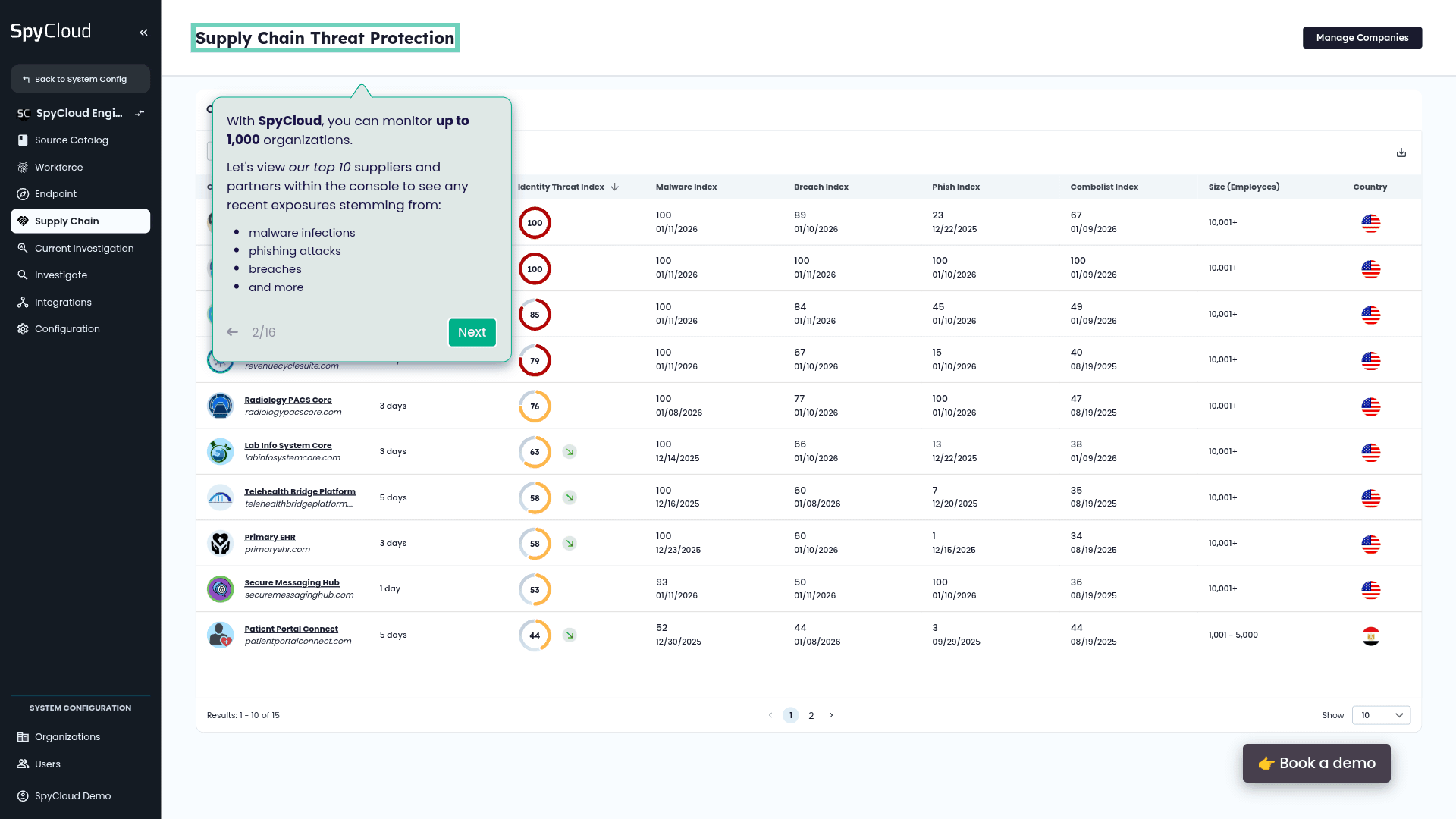This screenshot has width=1456, height=819.
Task: Click the Manage Companies button
Action: pyautogui.click(x=1362, y=38)
